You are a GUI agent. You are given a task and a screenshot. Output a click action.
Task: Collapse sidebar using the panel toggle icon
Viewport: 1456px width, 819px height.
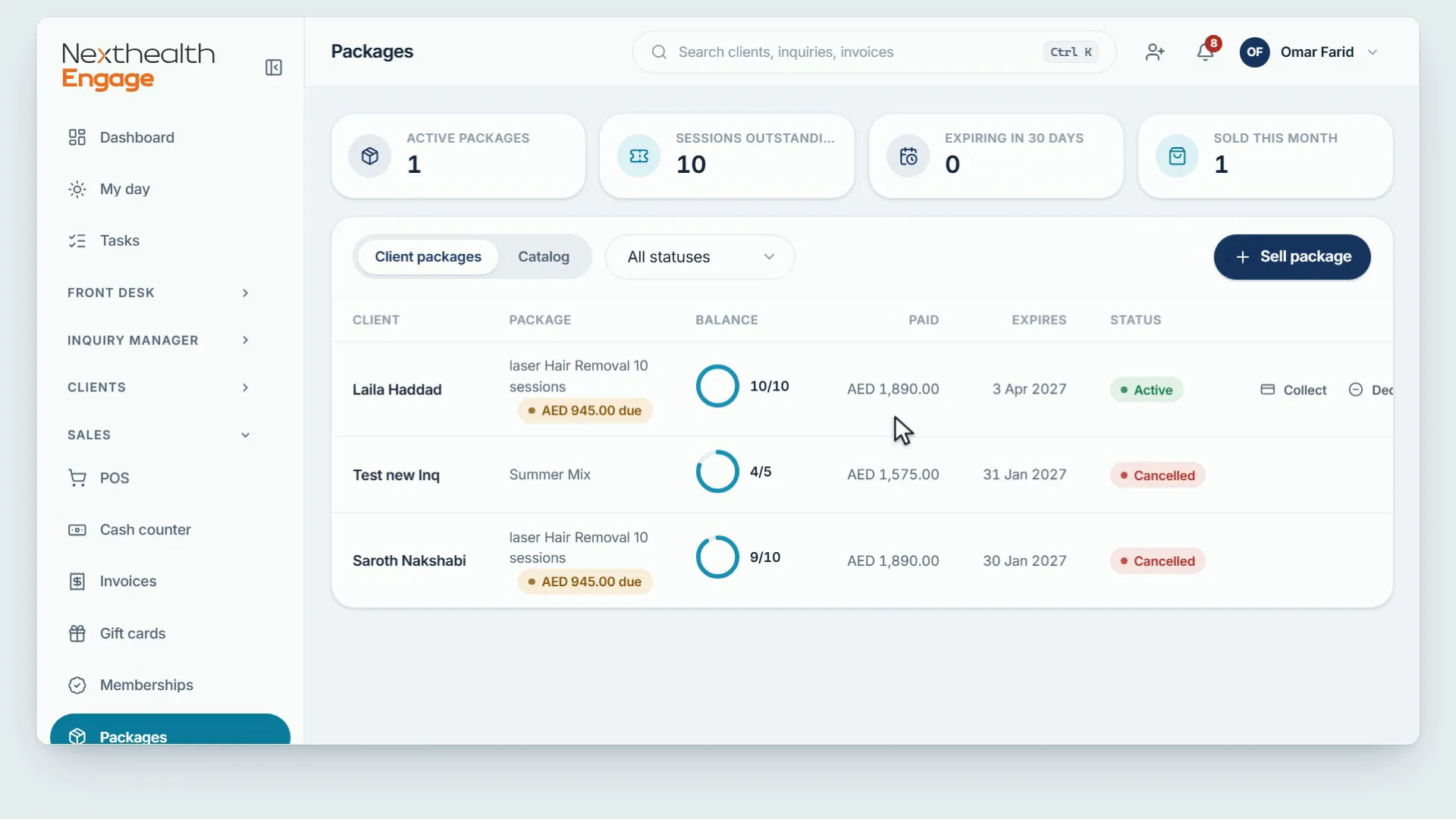tap(274, 67)
